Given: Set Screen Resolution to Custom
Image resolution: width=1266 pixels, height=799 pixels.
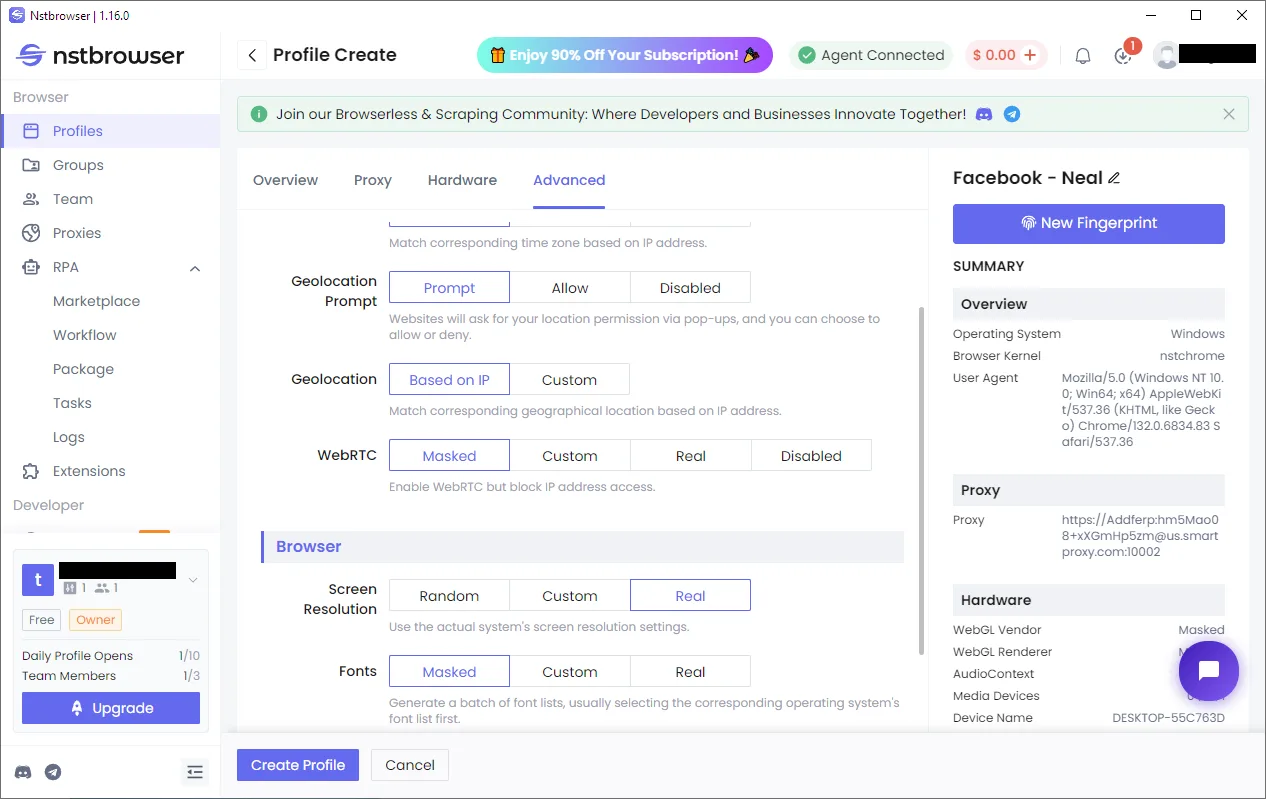Looking at the screenshot, I should tap(570, 596).
